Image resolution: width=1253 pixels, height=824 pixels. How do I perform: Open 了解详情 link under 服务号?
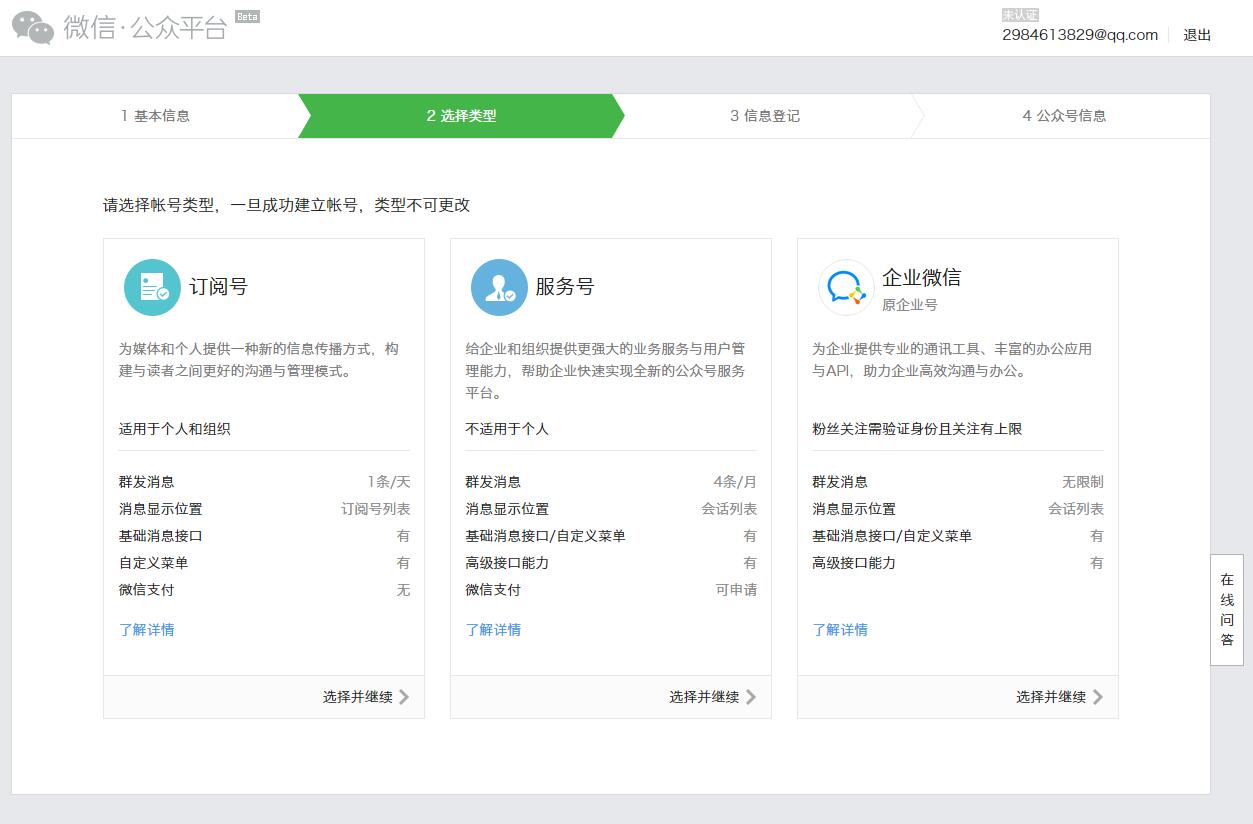(x=493, y=630)
